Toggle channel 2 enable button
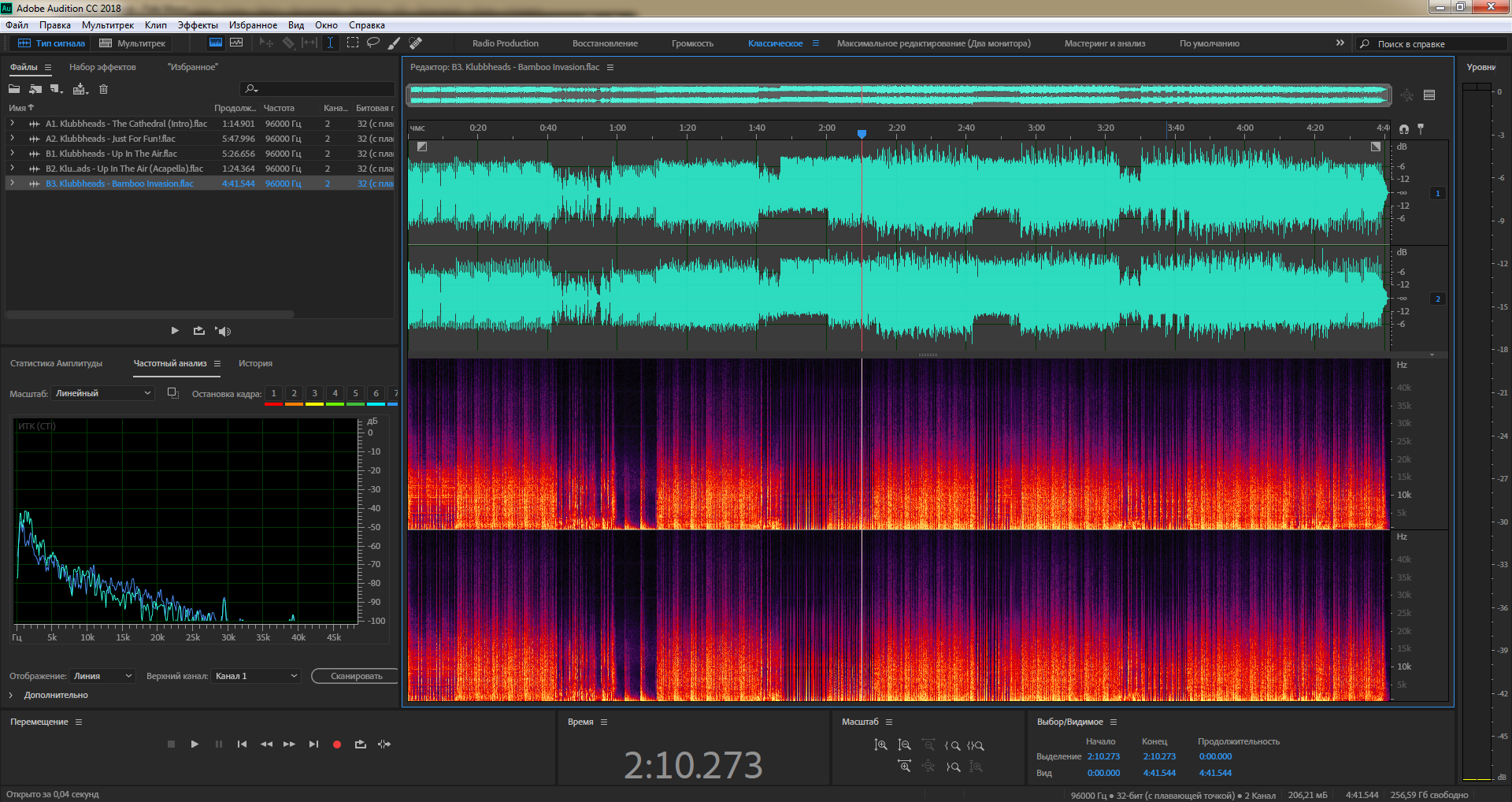The width and height of the screenshot is (1512, 802). [1438, 299]
